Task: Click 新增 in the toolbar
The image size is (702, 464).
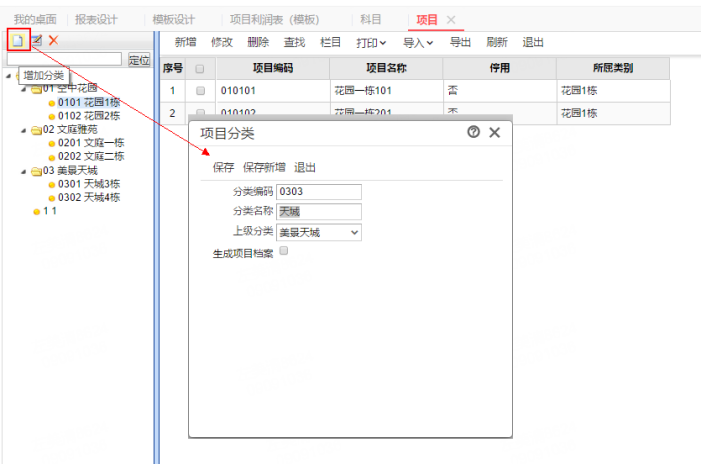Action: pos(185,42)
